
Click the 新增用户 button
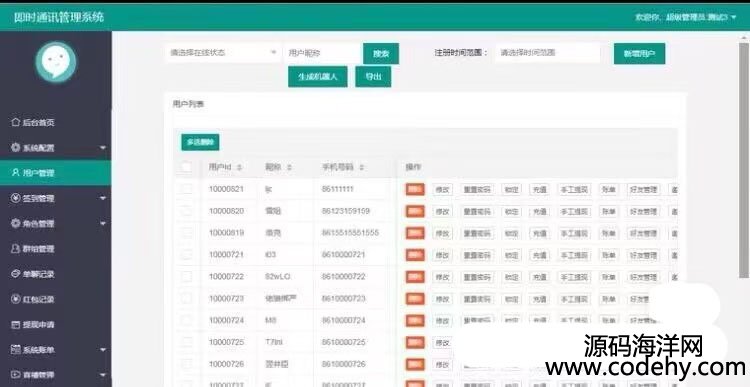639,54
